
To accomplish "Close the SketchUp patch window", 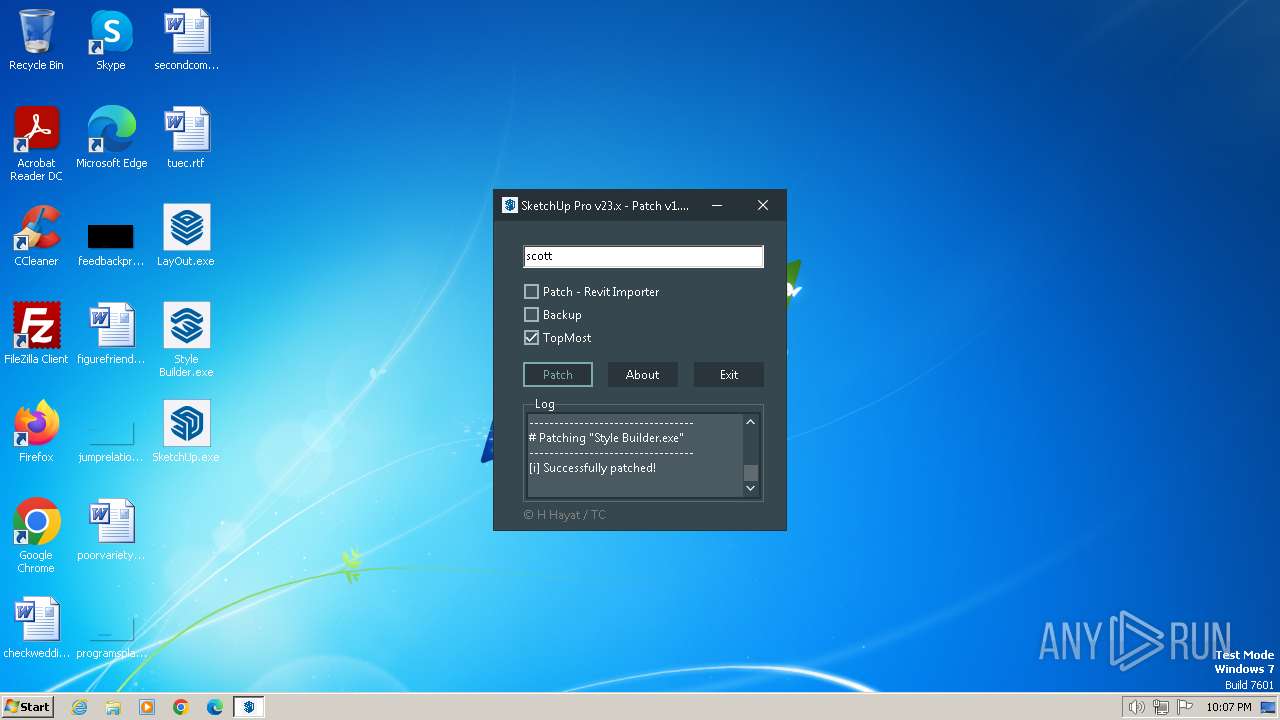I will [763, 205].
